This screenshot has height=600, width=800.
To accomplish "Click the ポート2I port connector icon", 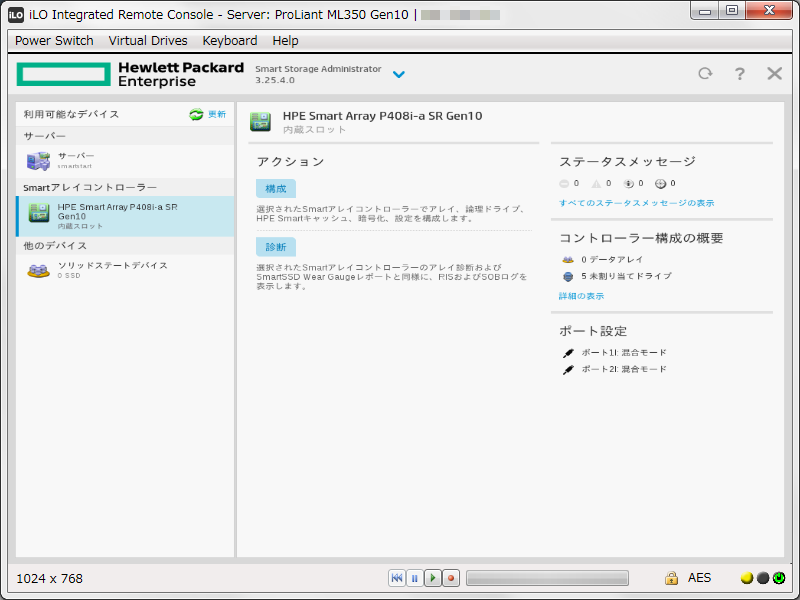I will point(568,369).
